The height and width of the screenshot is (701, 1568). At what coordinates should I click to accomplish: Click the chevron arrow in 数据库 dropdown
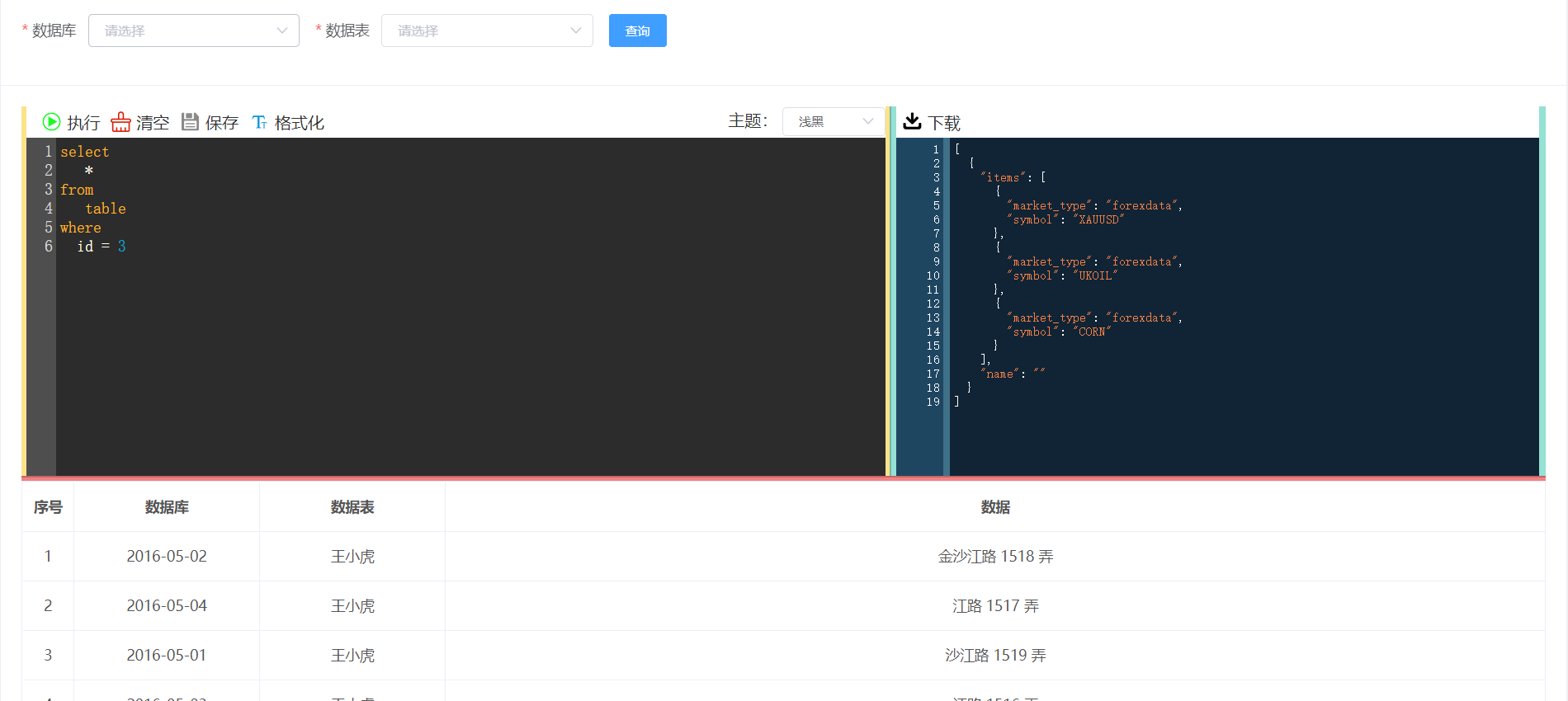pyautogui.click(x=282, y=31)
